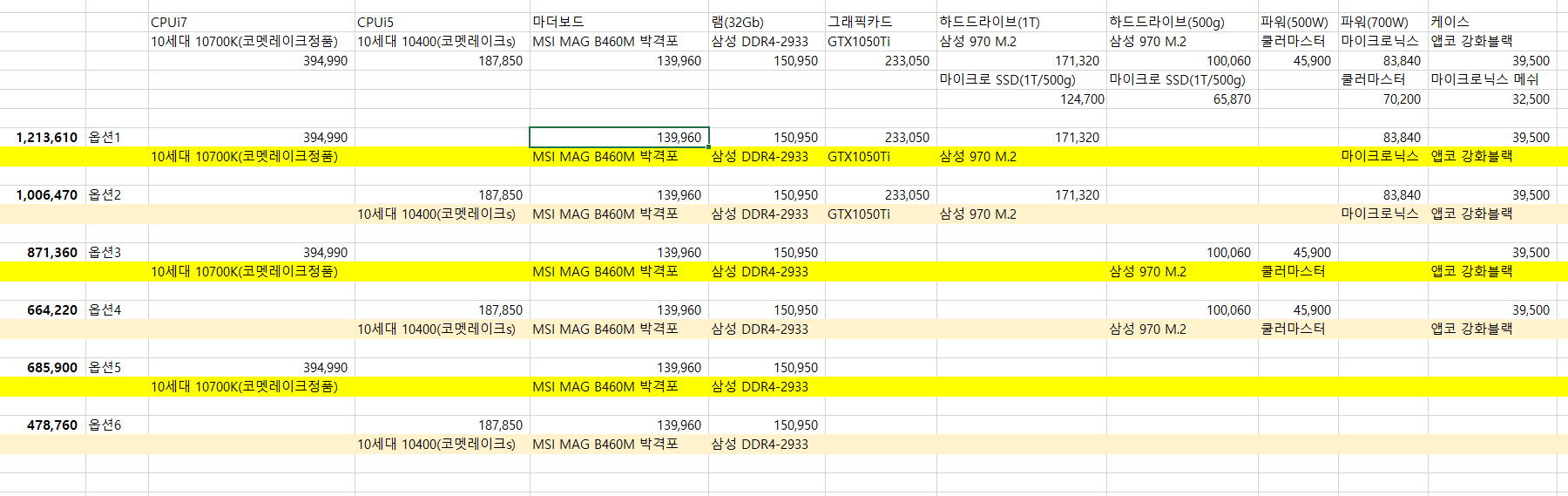The image size is (1568, 496).
Task: Click the 마더보드 header cell
Action: (x=619, y=22)
